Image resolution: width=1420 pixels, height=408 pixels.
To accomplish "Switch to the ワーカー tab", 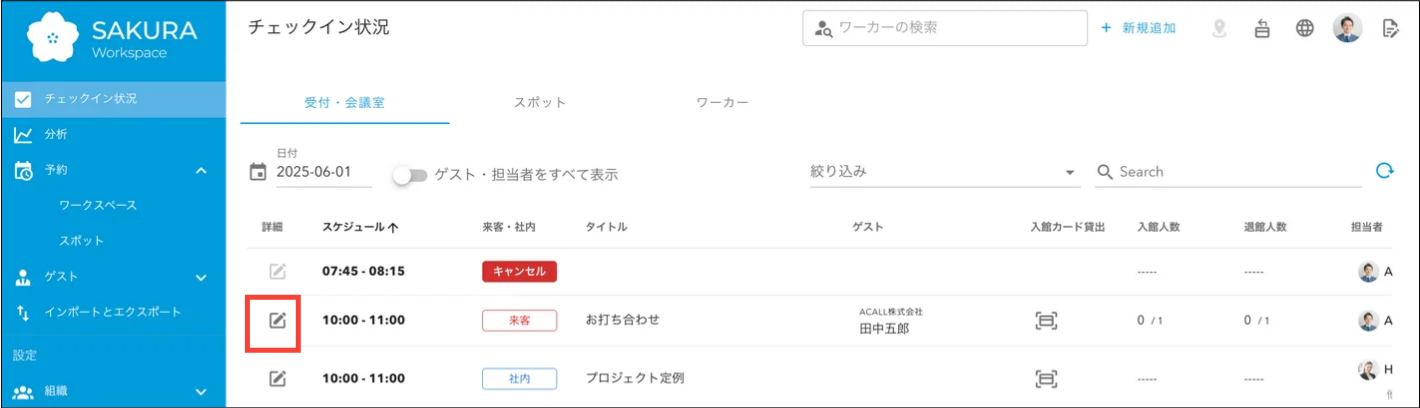I will [x=722, y=102].
